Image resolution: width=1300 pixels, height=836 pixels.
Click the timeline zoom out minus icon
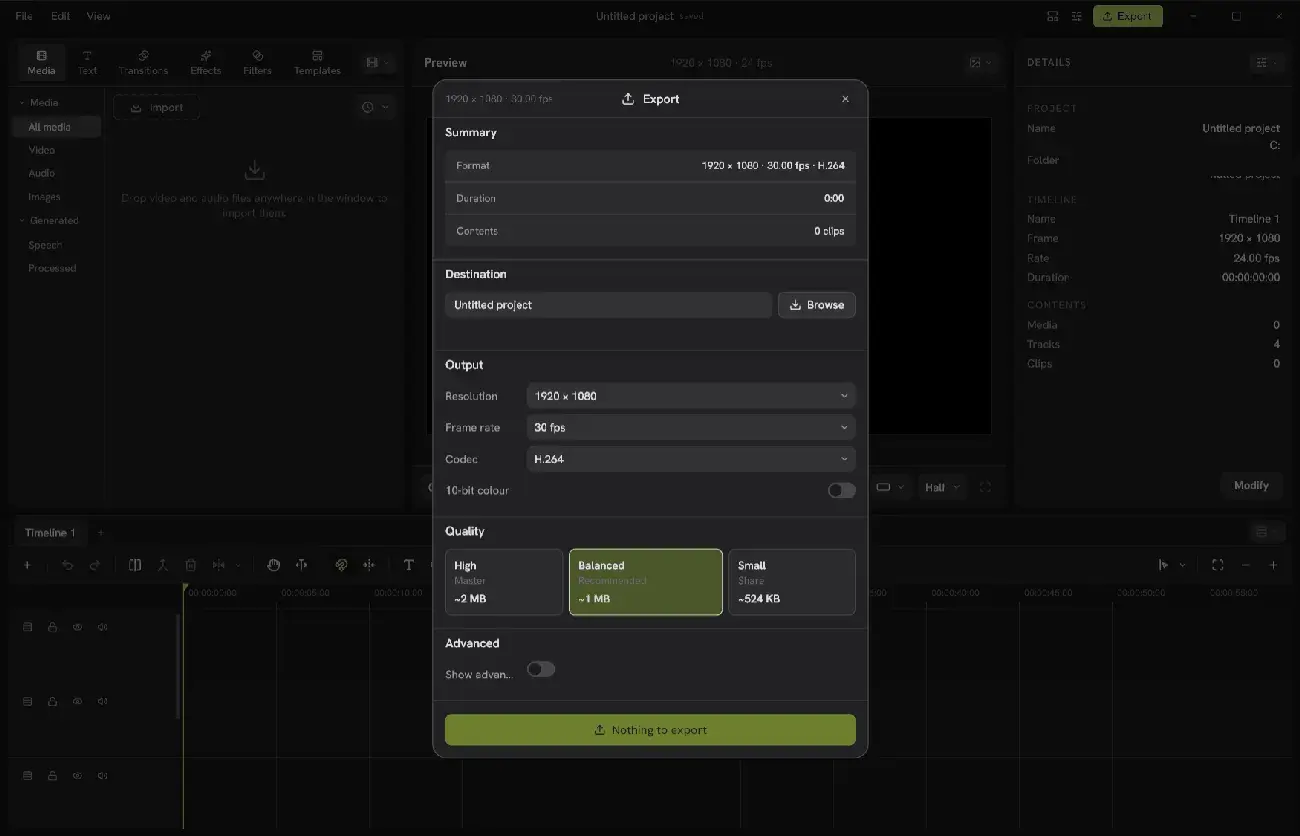pos(1246,565)
